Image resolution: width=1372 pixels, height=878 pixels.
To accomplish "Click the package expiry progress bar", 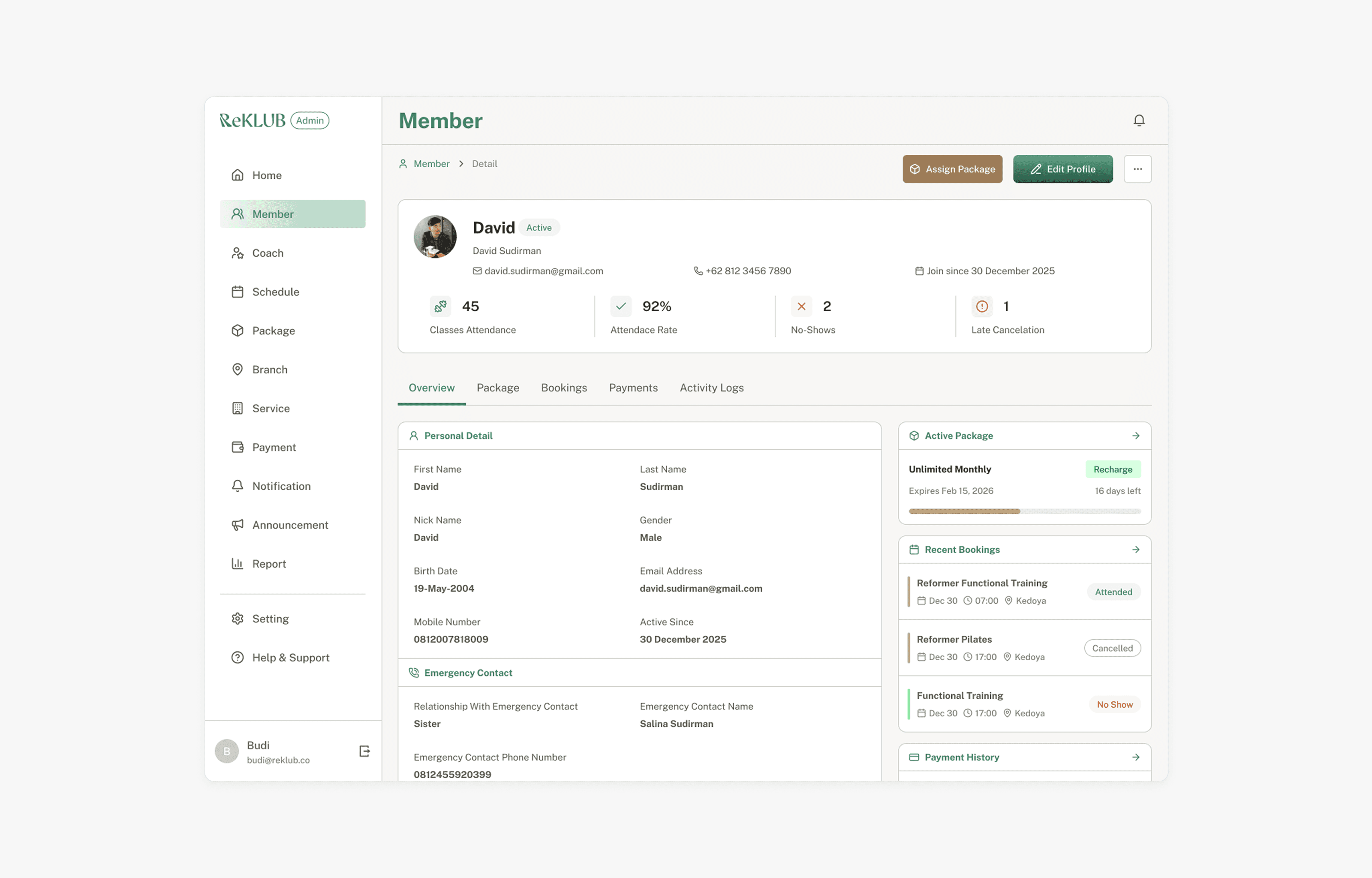I will (x=1024, y=511).
